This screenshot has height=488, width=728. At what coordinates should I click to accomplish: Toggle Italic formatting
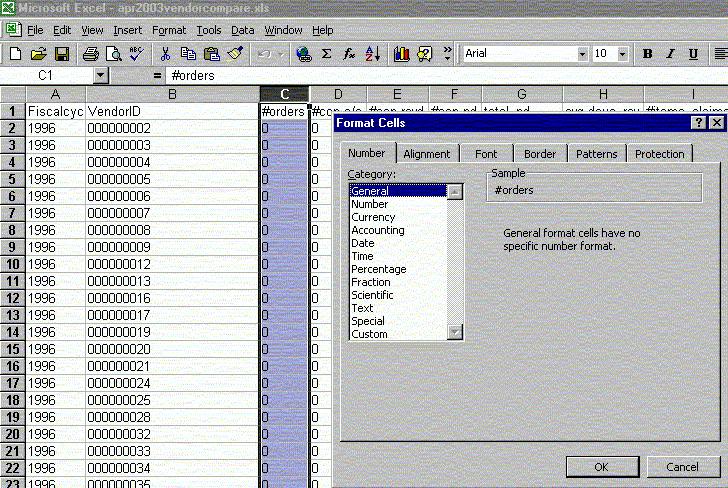(670, 54)
